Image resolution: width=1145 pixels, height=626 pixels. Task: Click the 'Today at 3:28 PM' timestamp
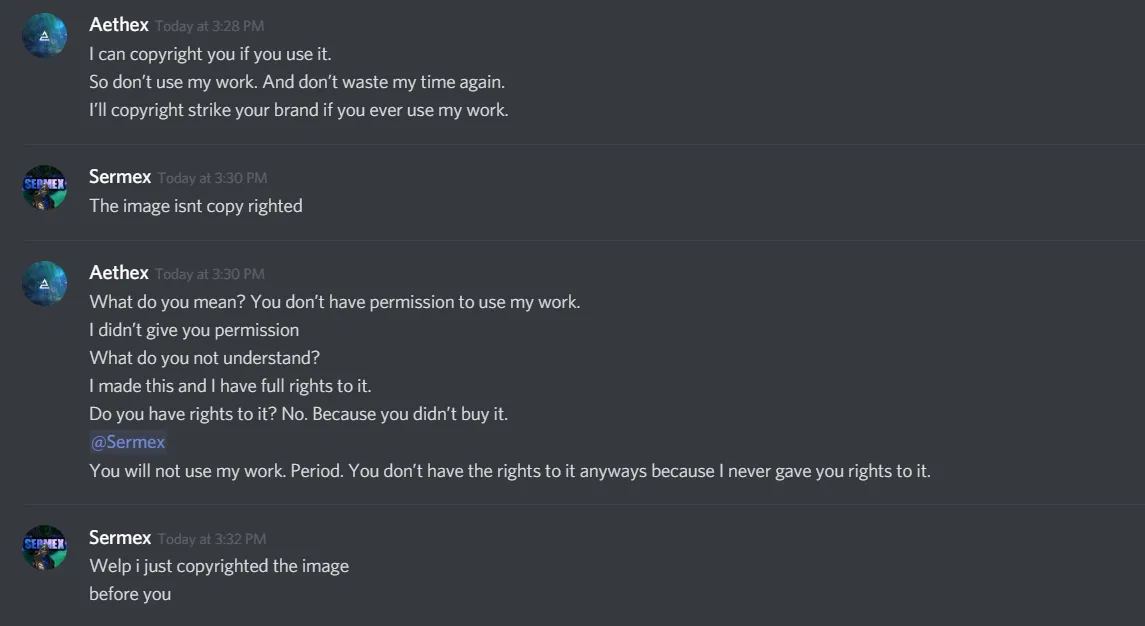[x=210, y=26]
